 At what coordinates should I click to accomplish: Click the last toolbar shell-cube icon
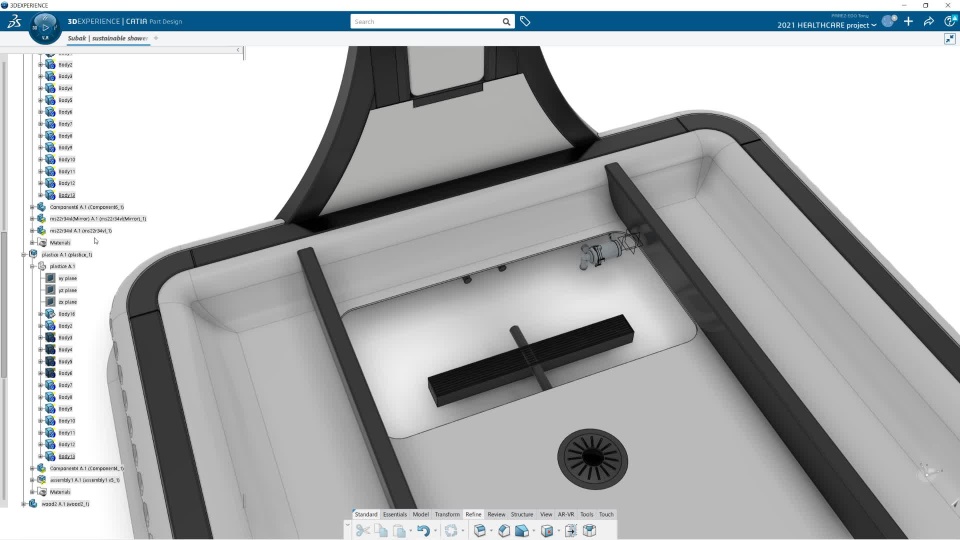pos(589,530)
